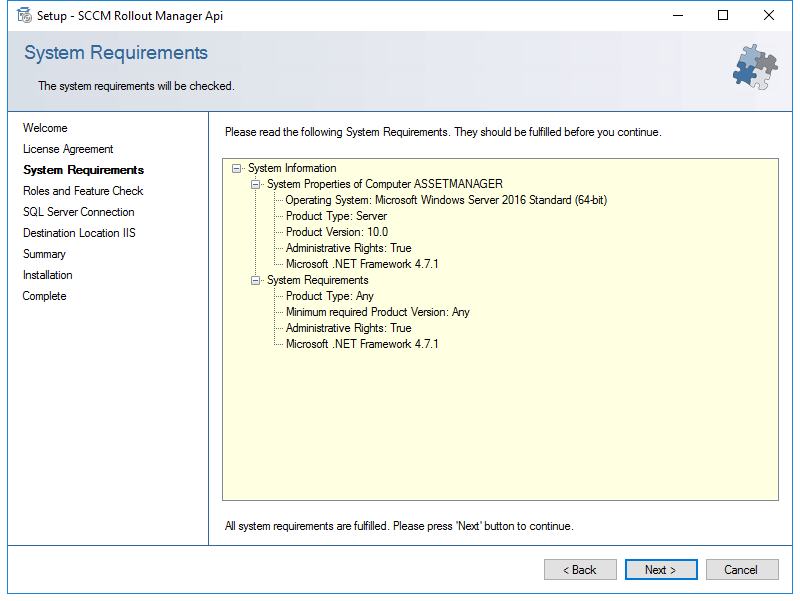Cancel the setup wizard
Screen dimensions: 800x601
pyautogui.click(x=742, y=569)
